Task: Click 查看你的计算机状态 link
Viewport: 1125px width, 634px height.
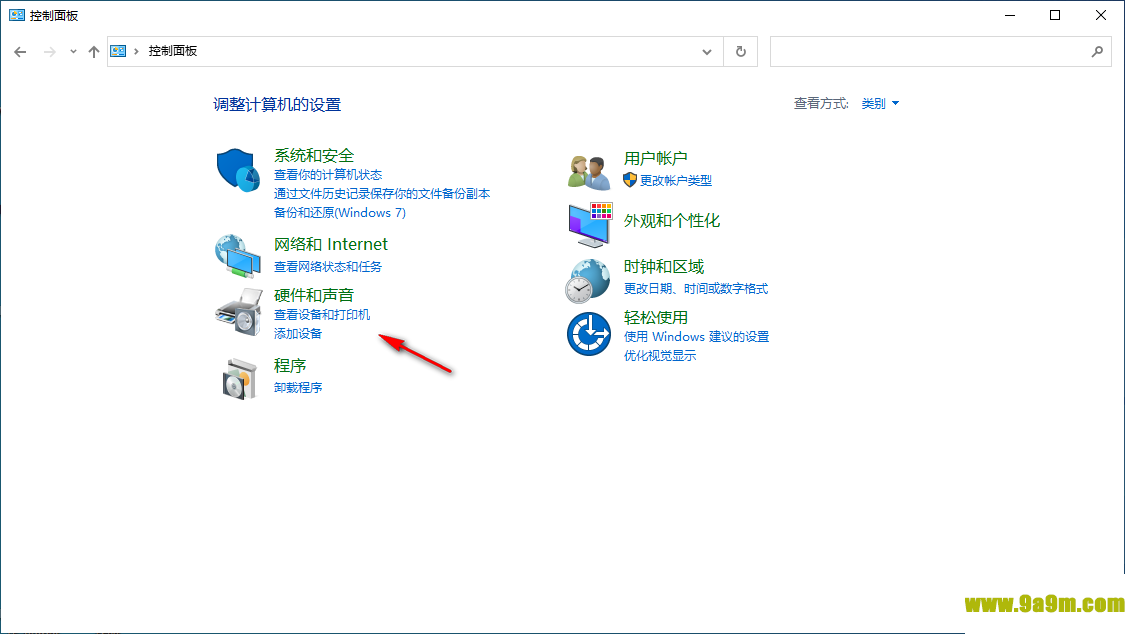Action: coord(328,175)
